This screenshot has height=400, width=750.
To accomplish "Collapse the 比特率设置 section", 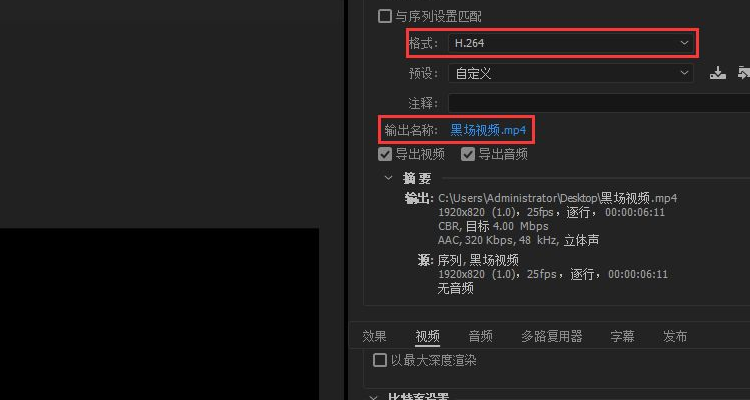I will pos(373,397).
